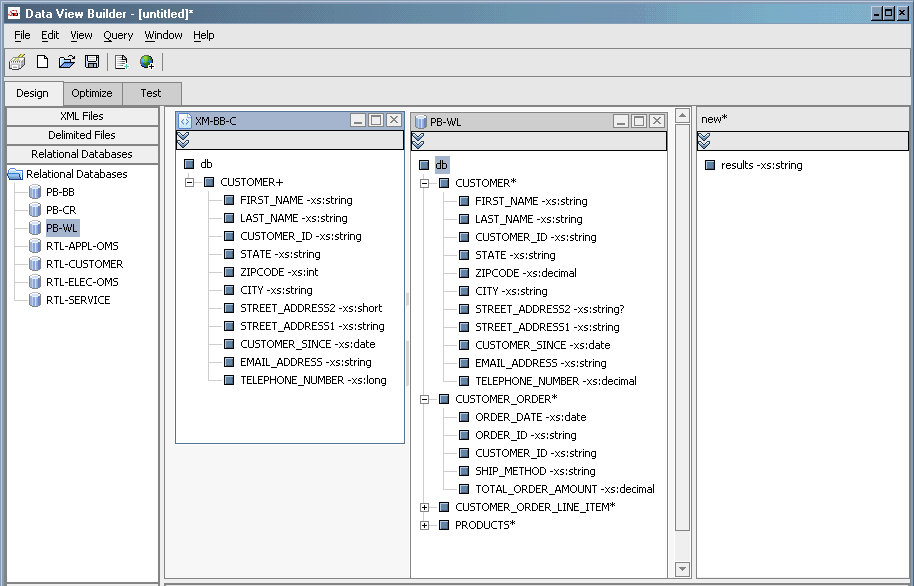Click the XML Files button
Screen dimensions: 914x586
point(82,116)
